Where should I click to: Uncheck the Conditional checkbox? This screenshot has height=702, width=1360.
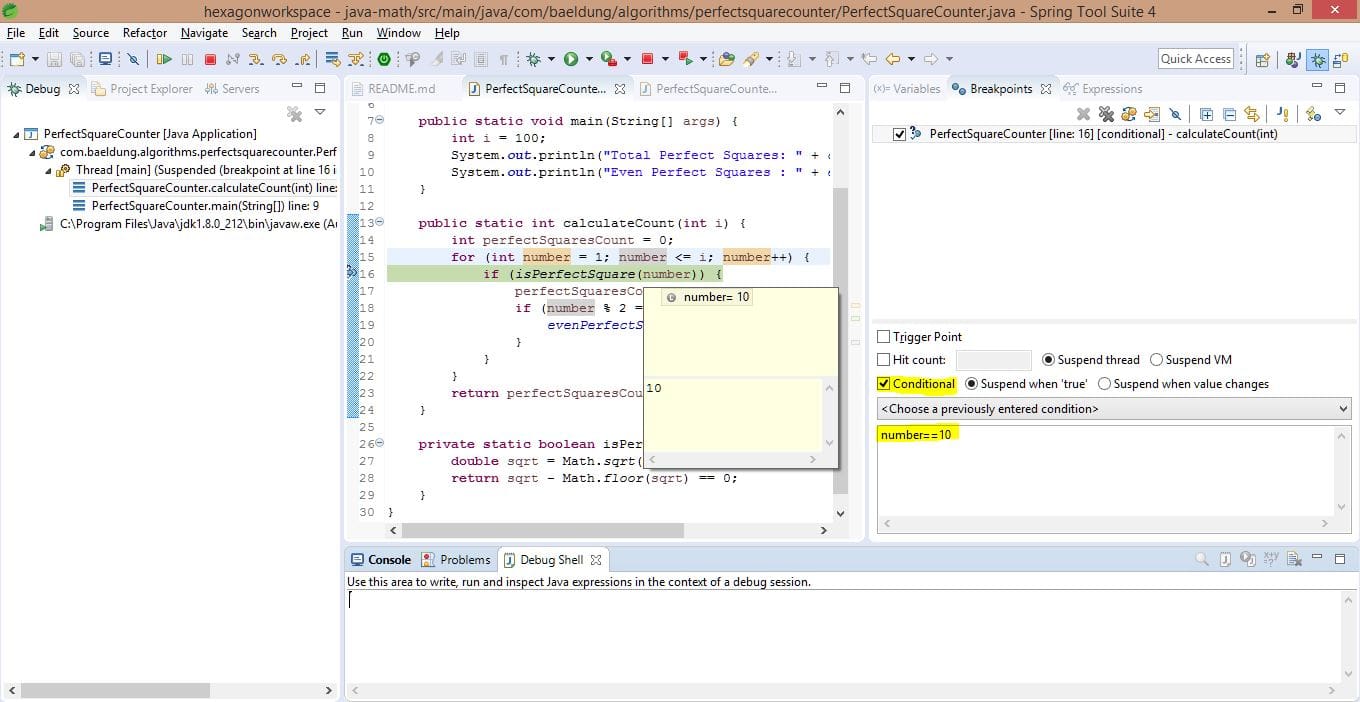tap(884, 384)
